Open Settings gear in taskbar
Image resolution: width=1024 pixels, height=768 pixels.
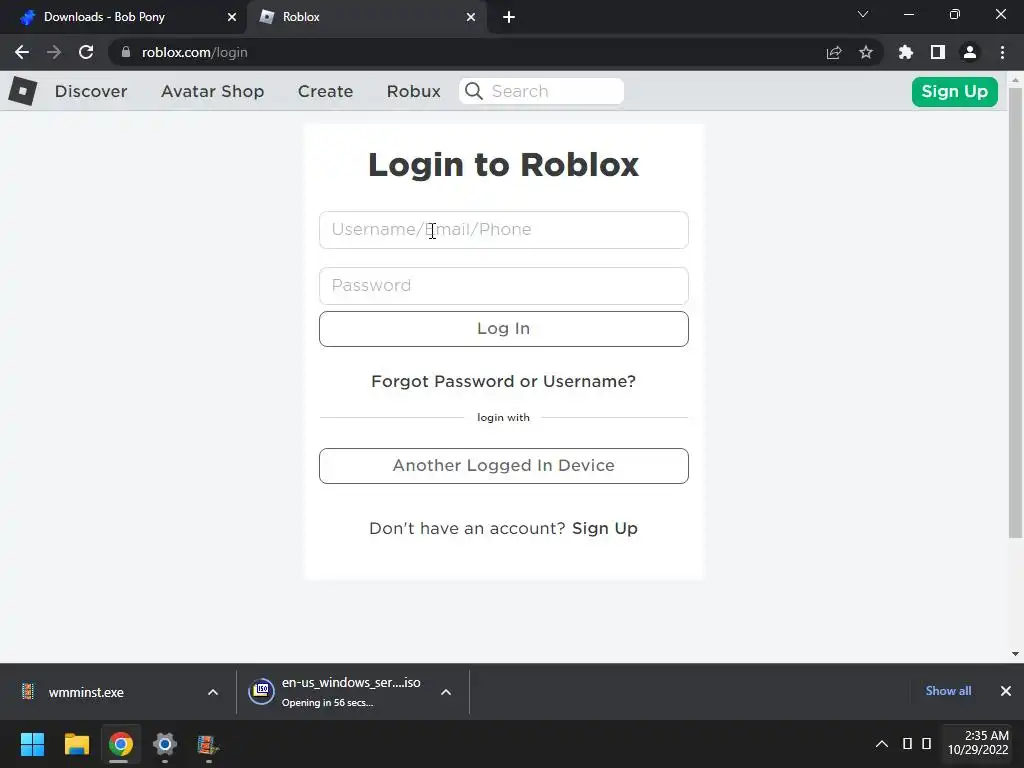[165, 744]
